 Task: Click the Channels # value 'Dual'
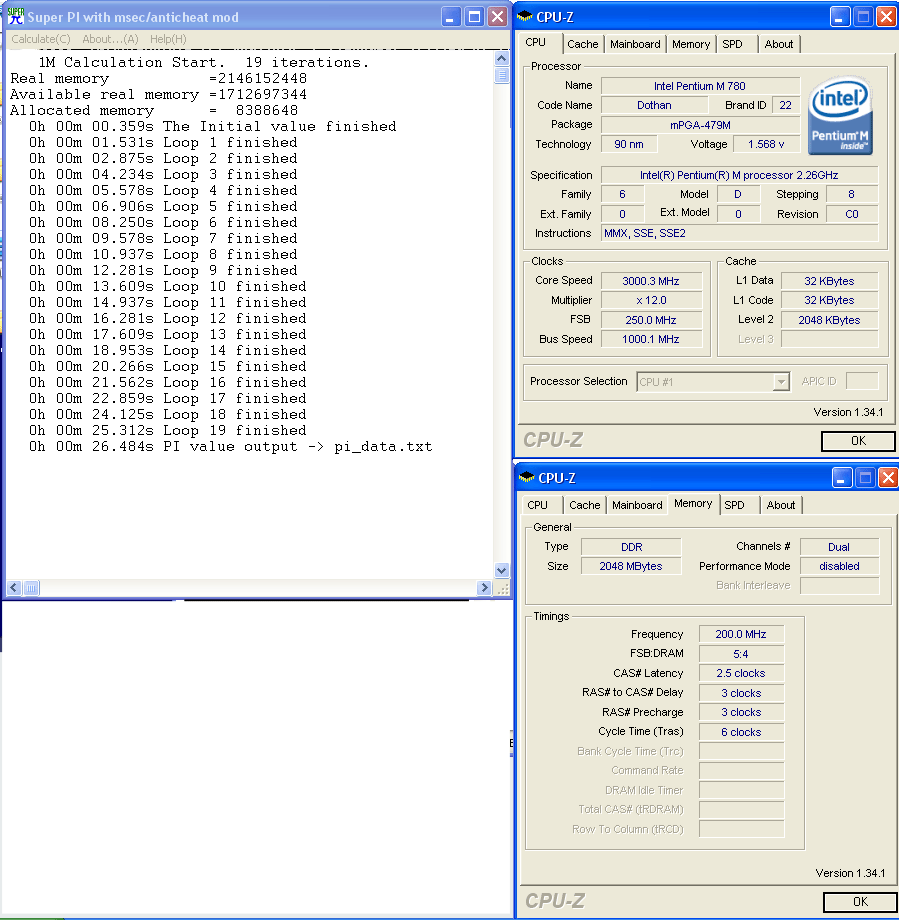pyautogui.click(x=839, y=547)
